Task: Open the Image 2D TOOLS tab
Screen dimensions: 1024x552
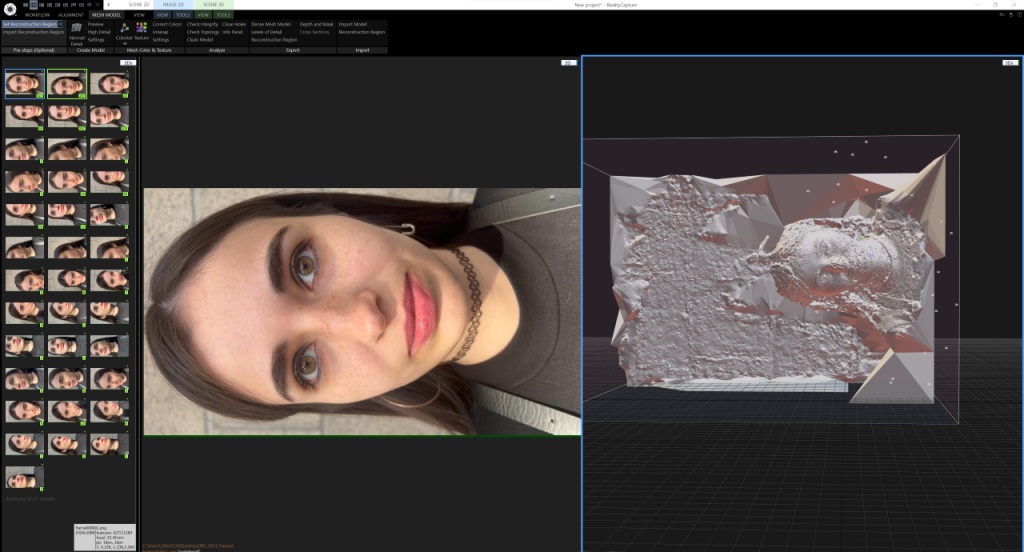Action: 183,15
